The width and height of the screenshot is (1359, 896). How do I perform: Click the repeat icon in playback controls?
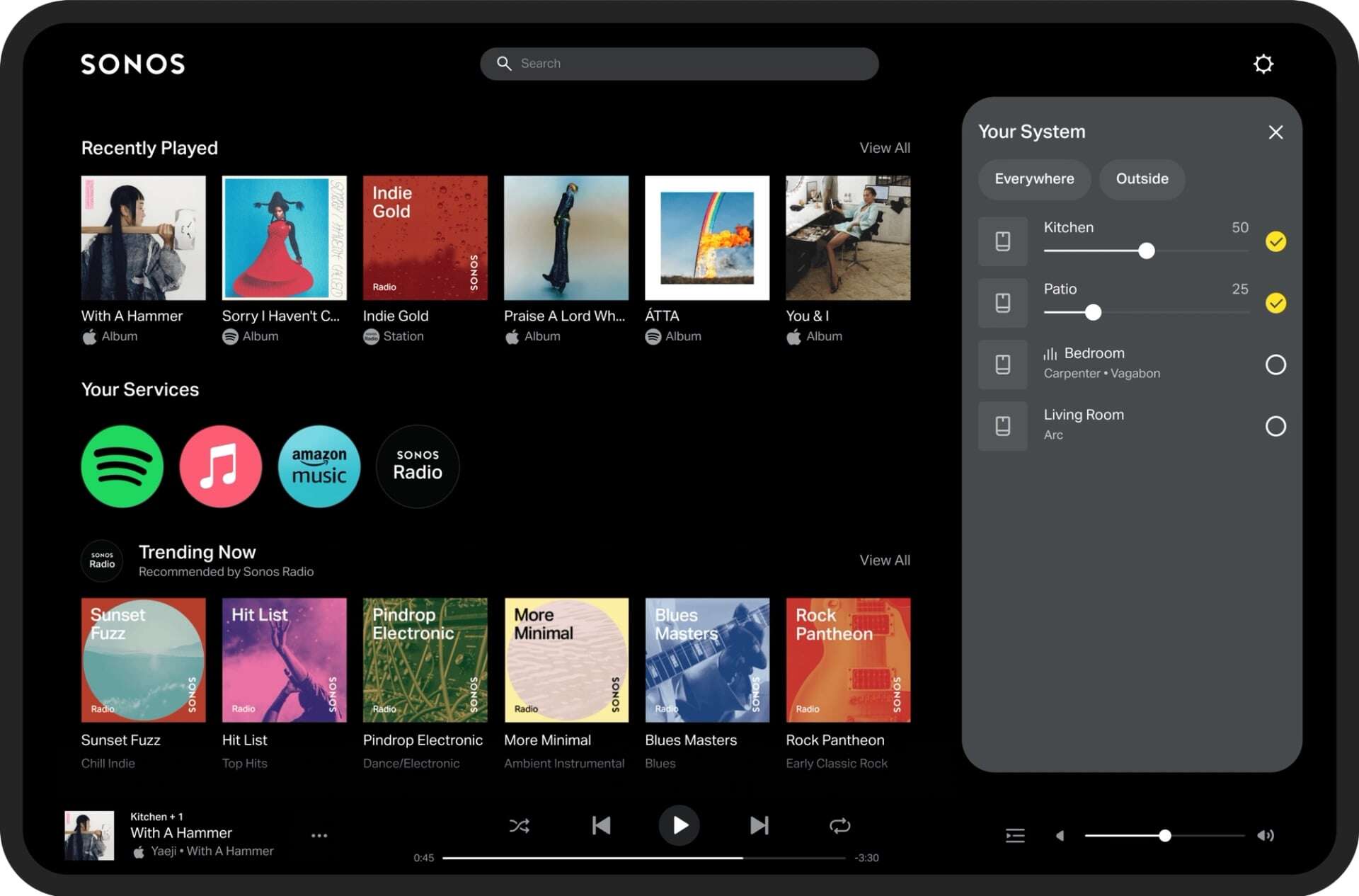[x=839, y=825]
